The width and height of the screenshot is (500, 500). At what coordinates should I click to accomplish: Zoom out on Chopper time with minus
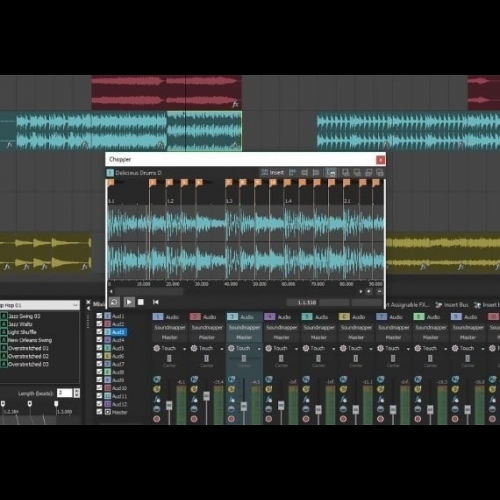[379, 292]
